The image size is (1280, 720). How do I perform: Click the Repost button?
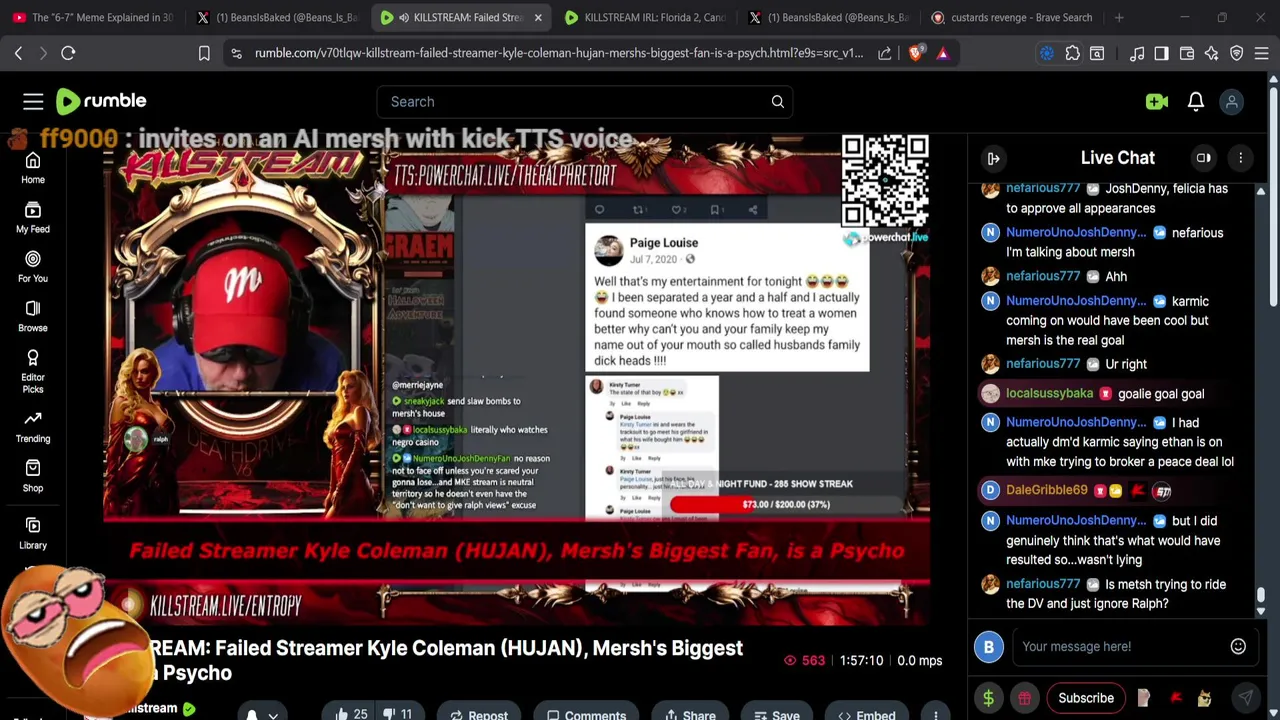(x=478, y=714)
